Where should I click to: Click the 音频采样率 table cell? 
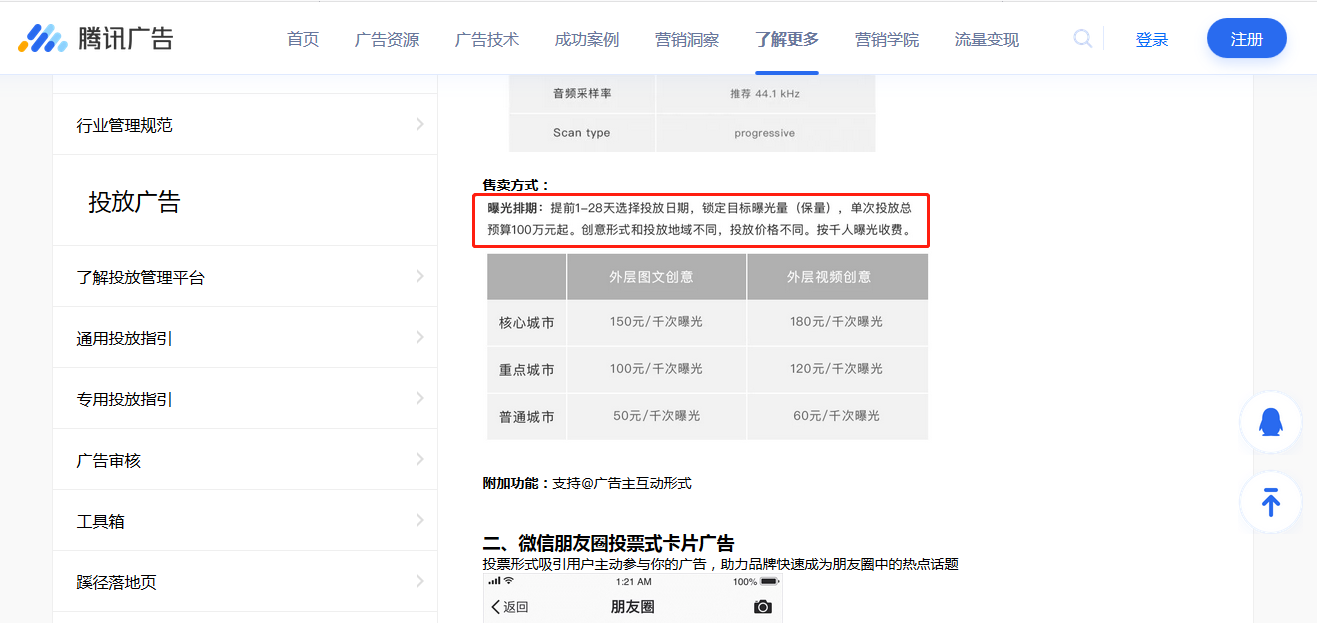click(x=582, y=93)
